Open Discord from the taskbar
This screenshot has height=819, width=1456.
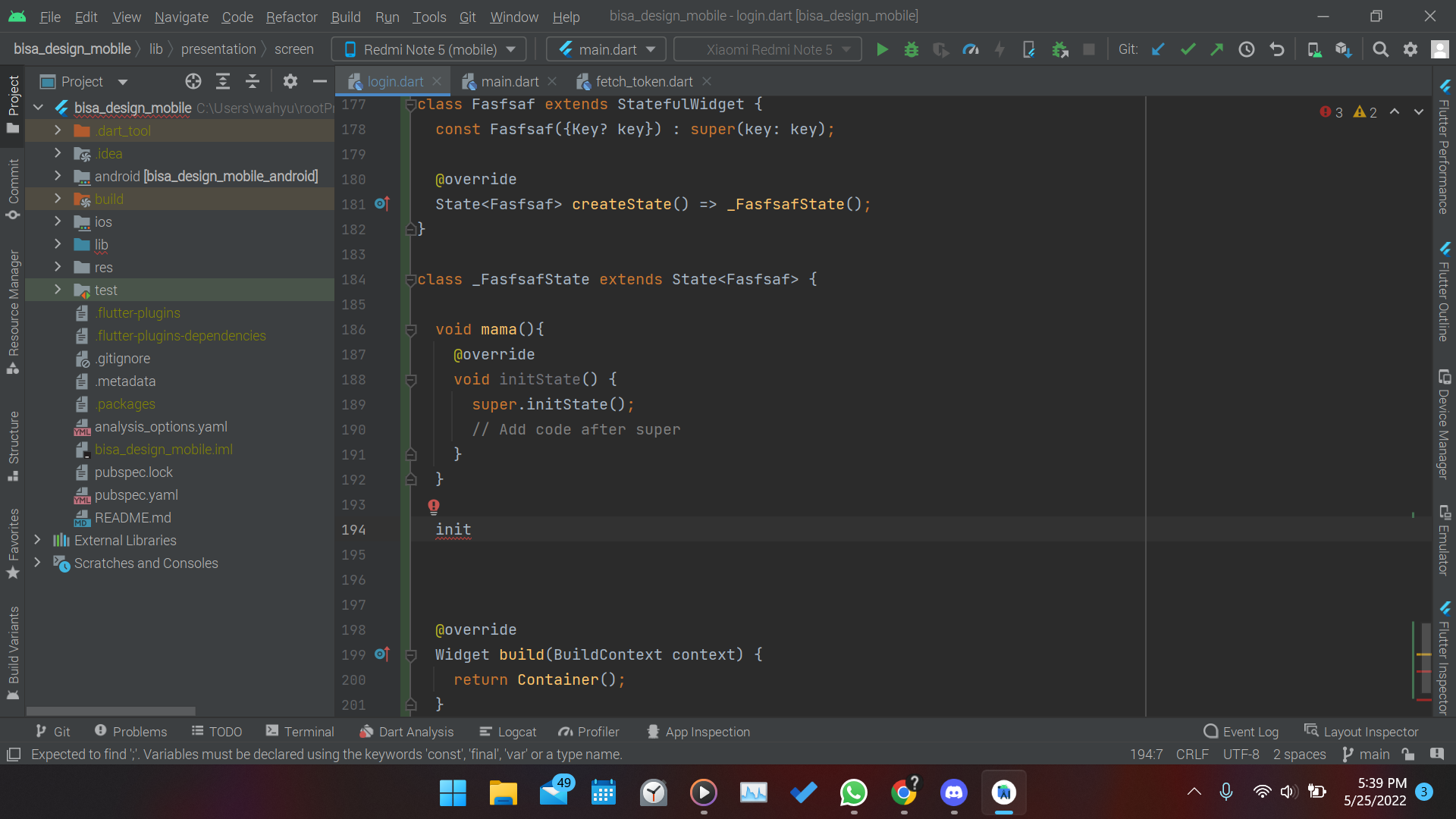(x=954, y=793)
